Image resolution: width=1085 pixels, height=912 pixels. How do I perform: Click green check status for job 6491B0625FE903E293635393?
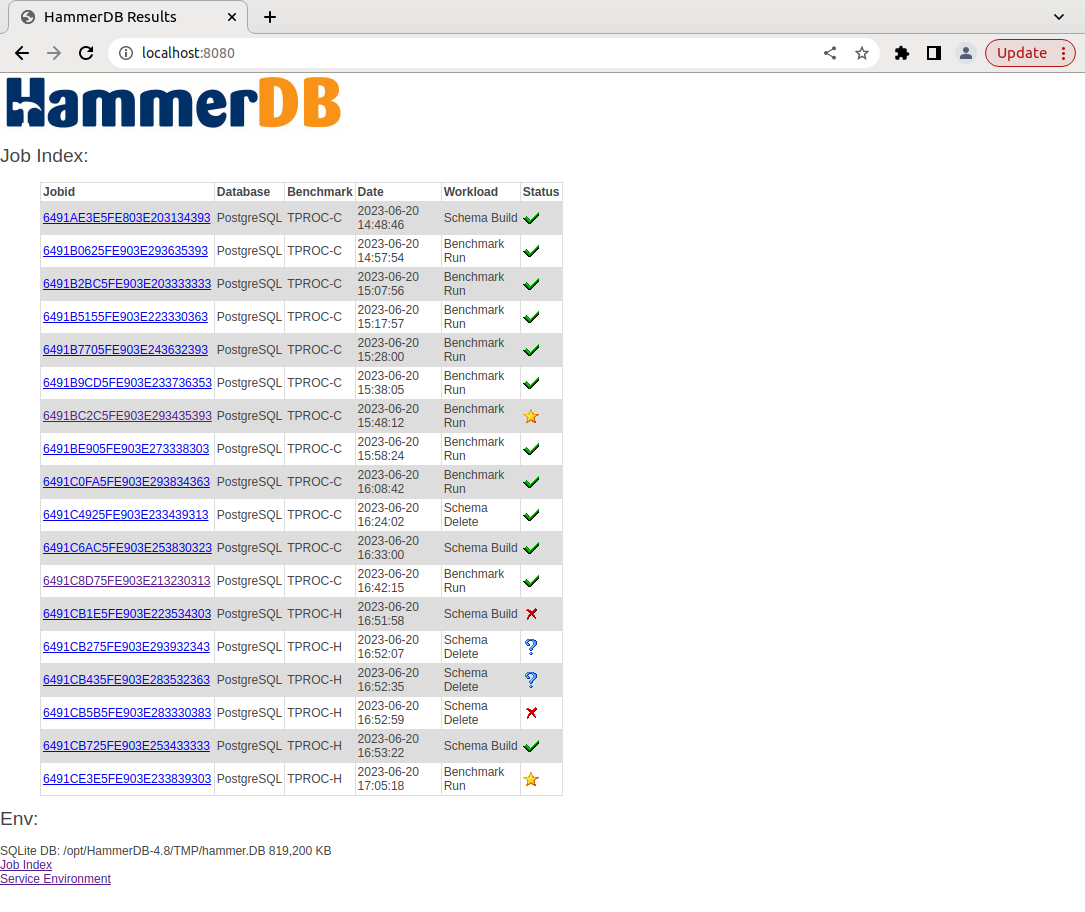tap(531, 251)
